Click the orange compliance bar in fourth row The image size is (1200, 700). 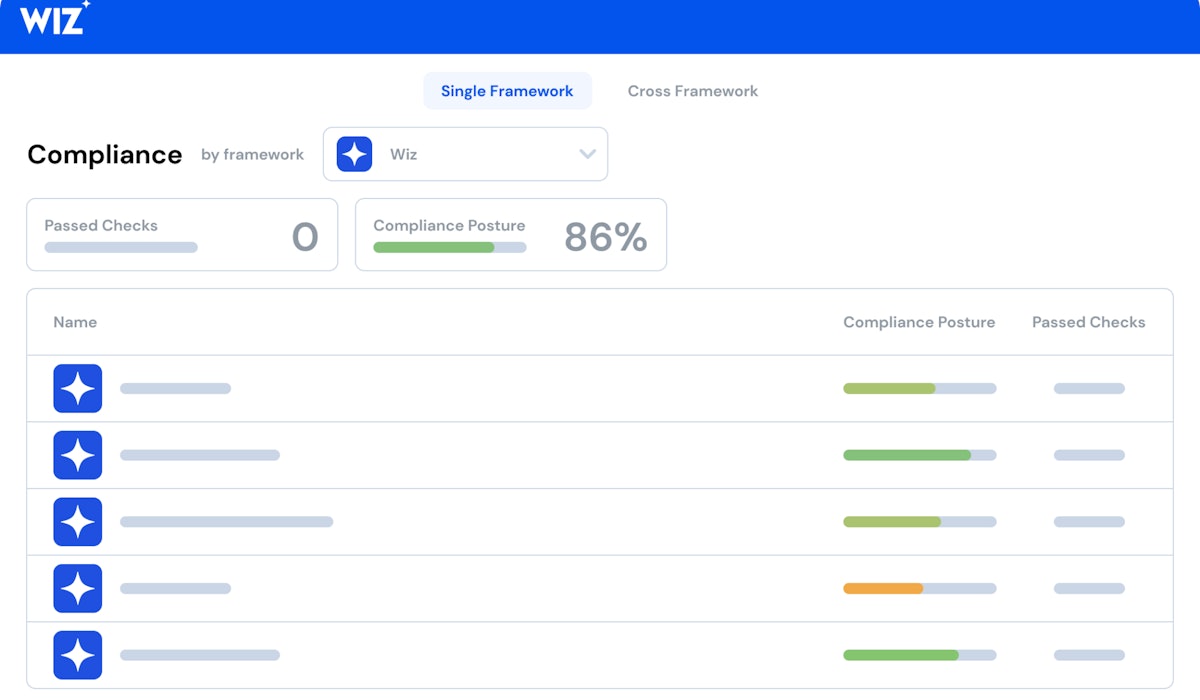[883, 588]
